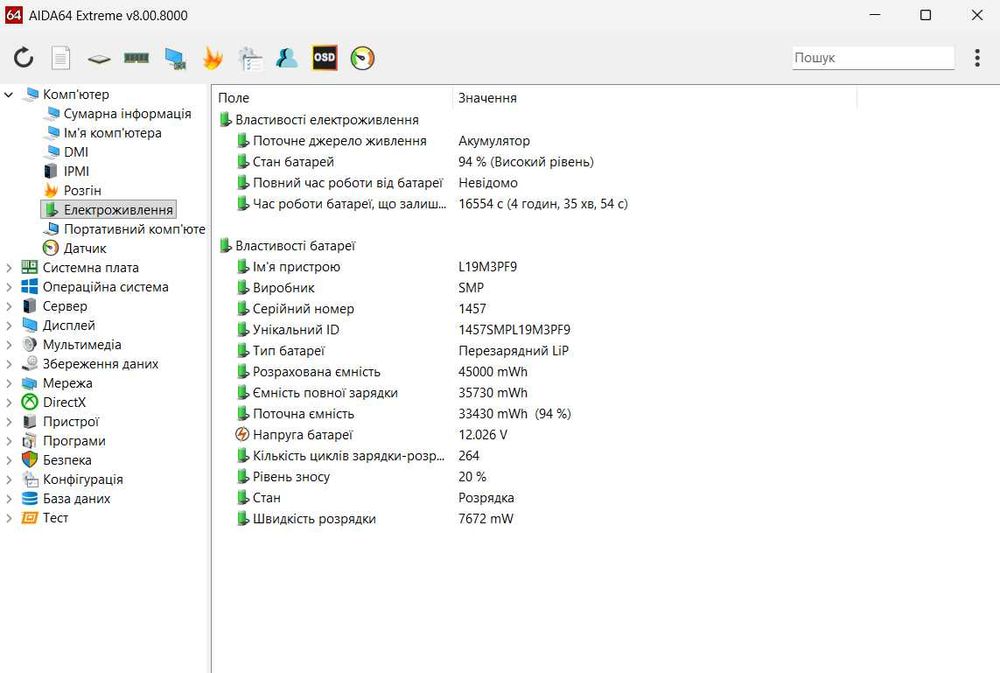This screenshot has height=673, width=1000.
Task: Click the 16554 с remaining time value
Action: 543,204
